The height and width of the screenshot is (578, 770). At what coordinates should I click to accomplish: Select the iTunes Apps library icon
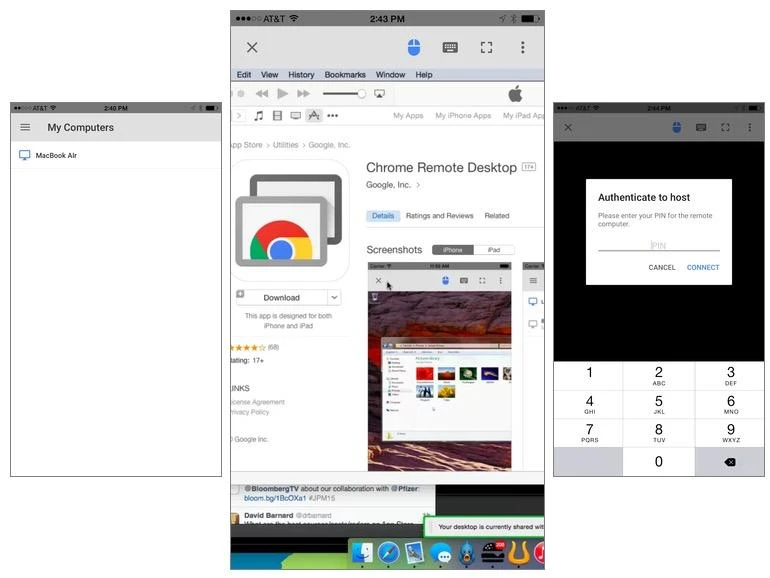(314, 115)
